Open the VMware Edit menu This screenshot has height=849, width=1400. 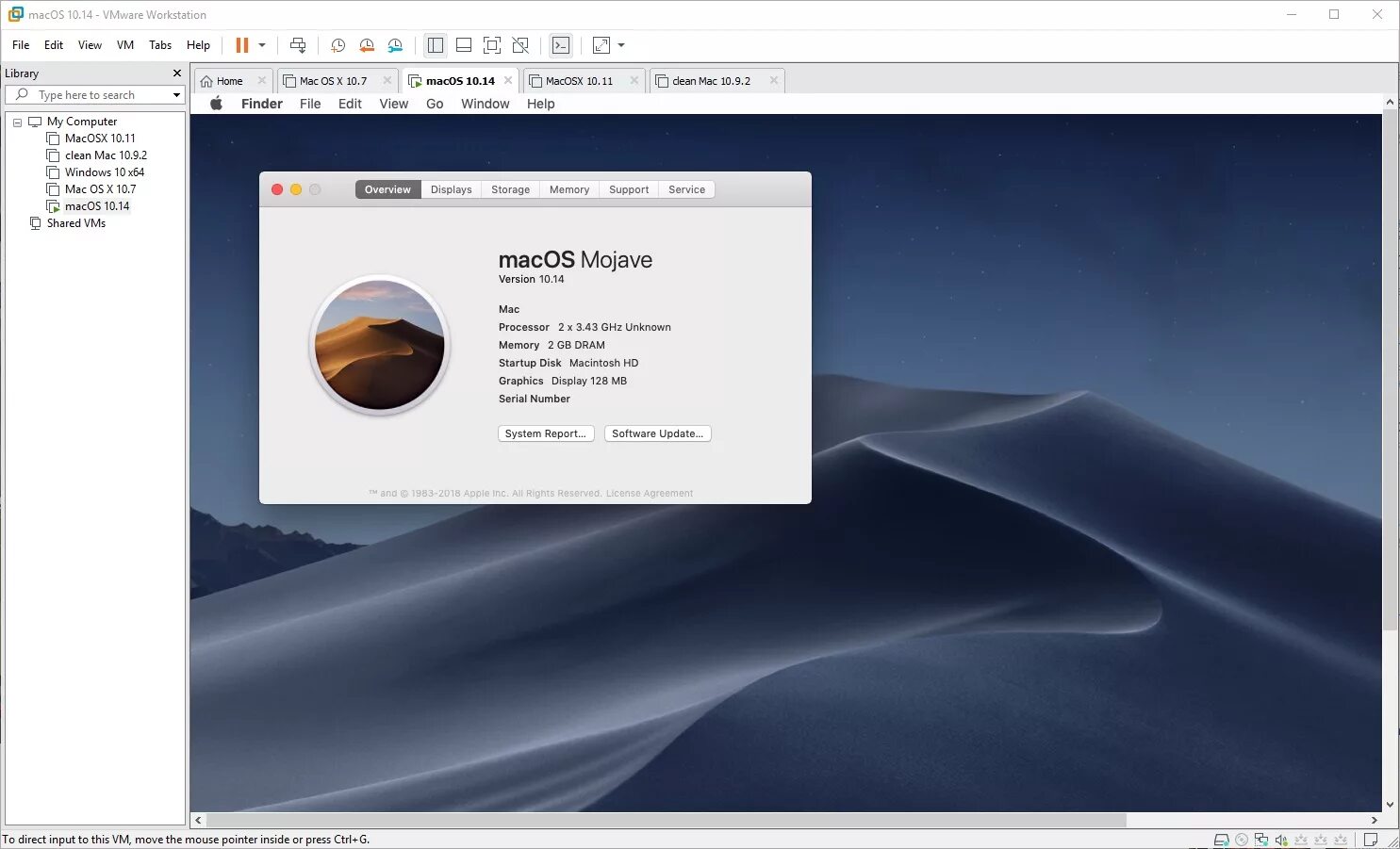click(54, 45)
